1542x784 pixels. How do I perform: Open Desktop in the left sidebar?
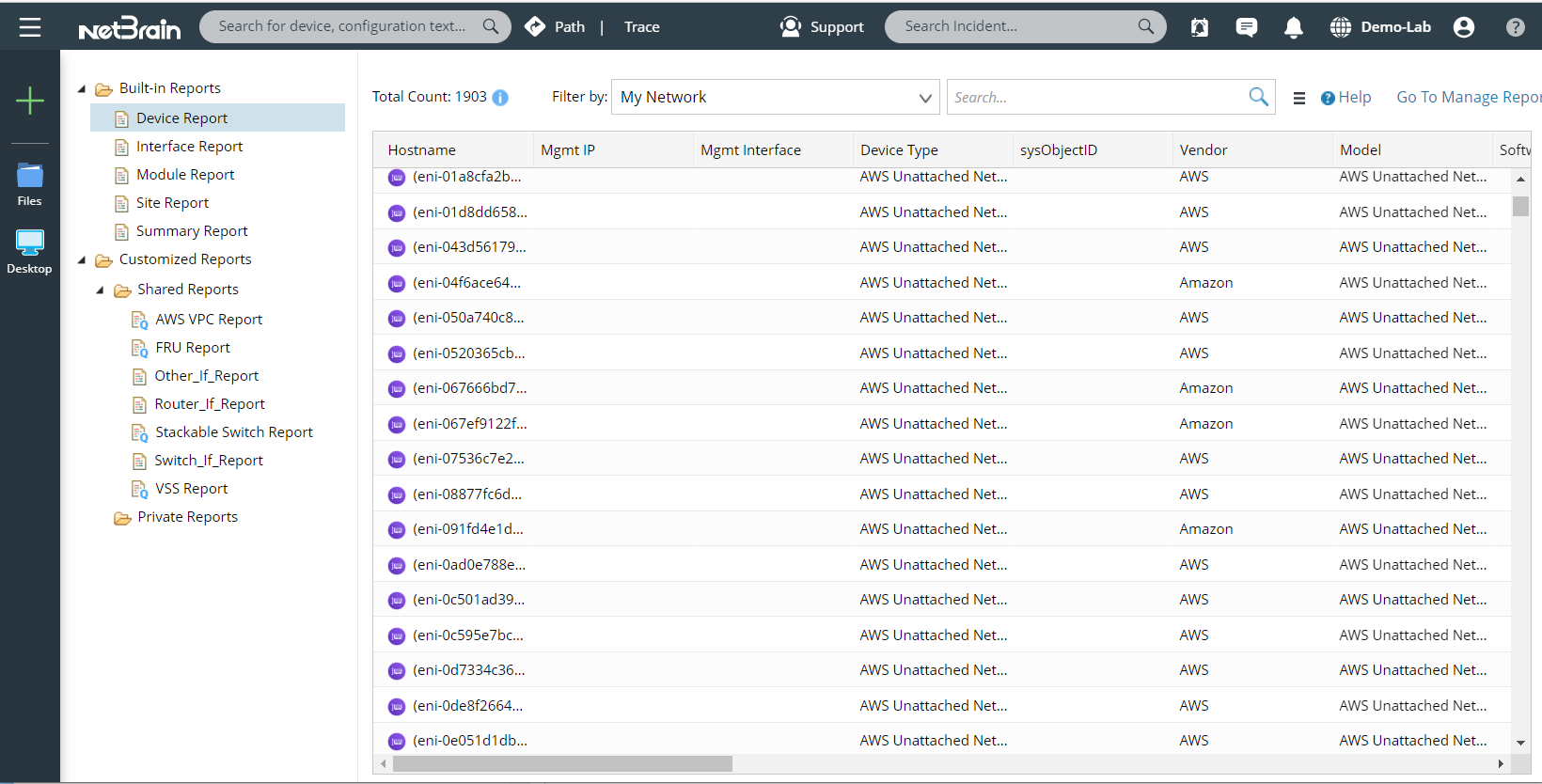tap(30, 252)
